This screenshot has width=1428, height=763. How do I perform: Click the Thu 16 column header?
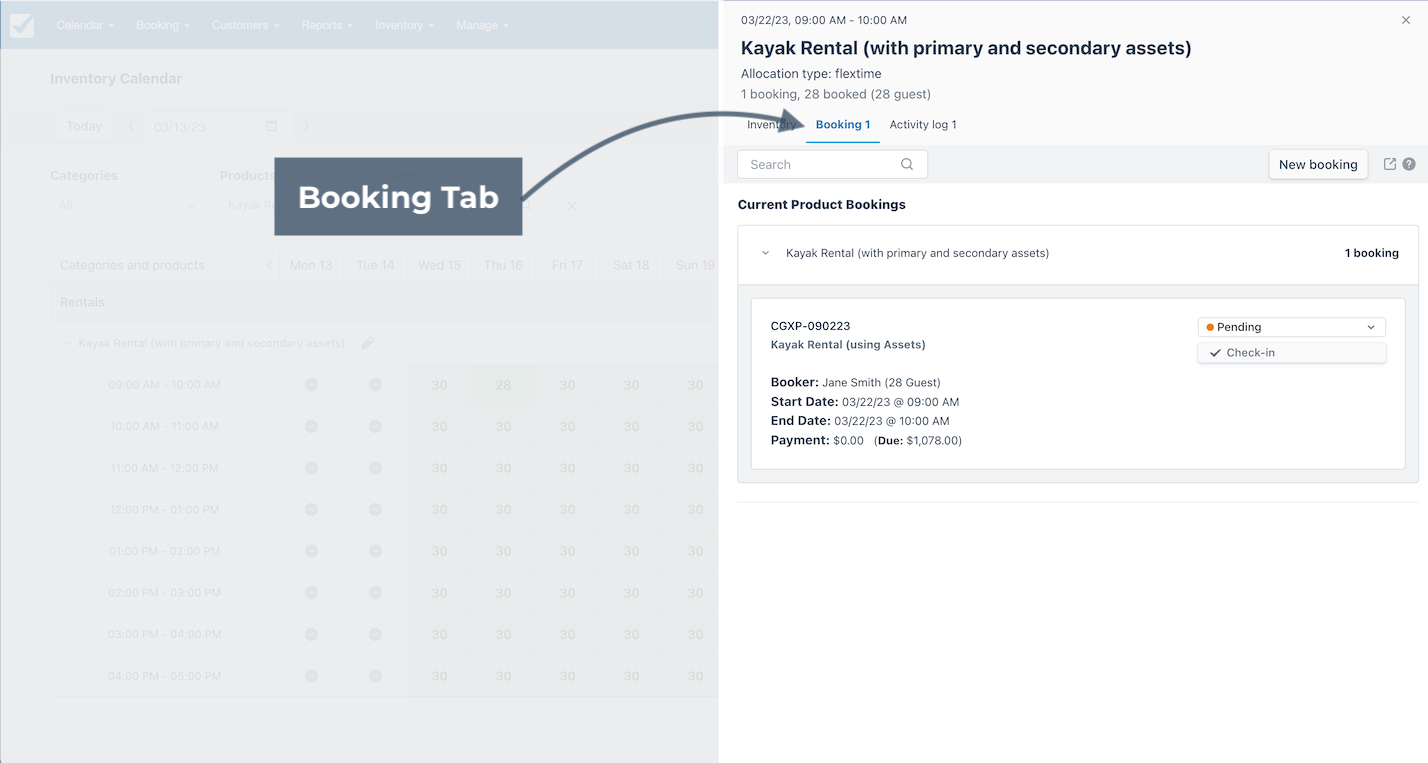[x=503, y=265]
